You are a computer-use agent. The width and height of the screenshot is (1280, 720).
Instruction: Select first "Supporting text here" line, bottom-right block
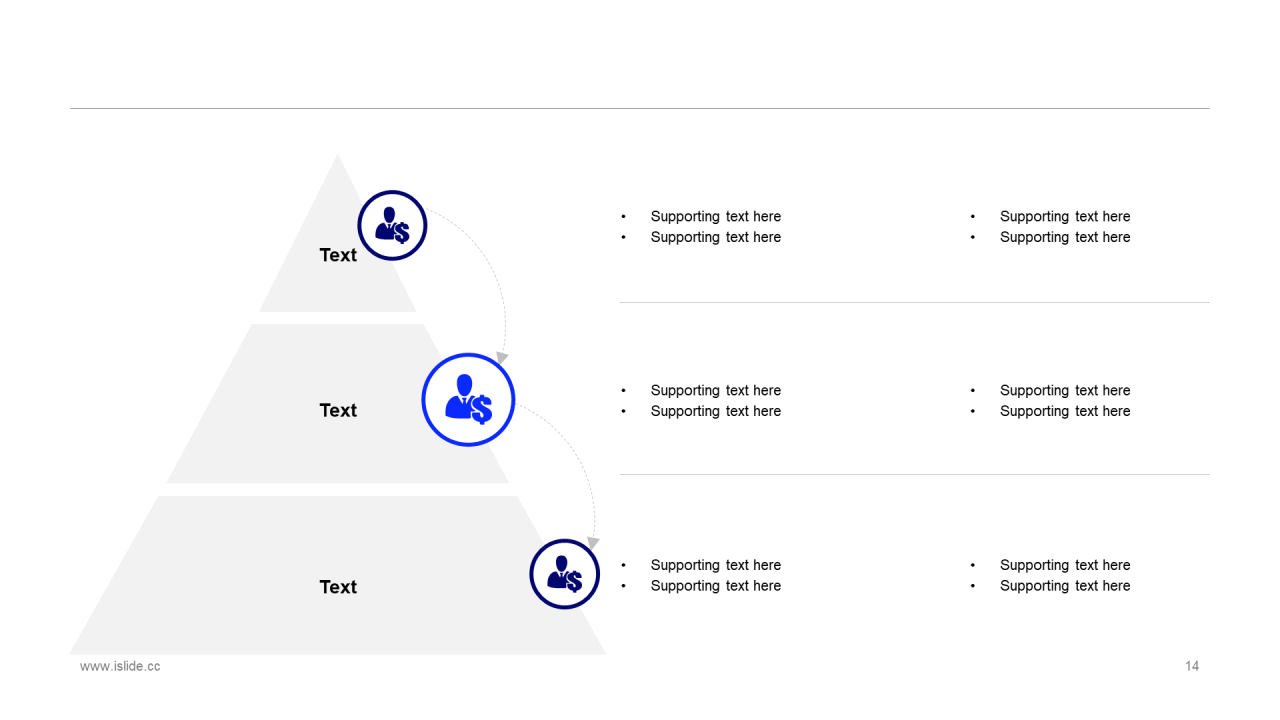click(x=1065, y=565)
